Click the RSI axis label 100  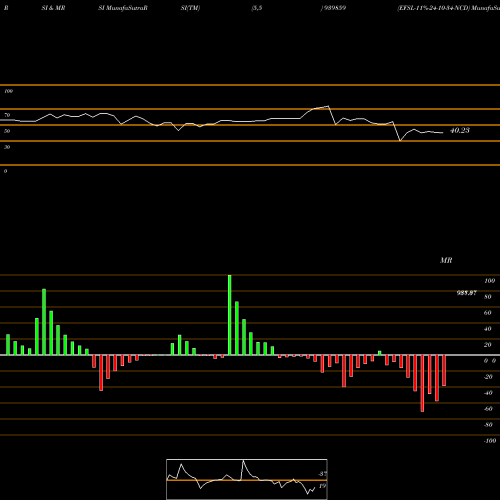pos(8,91)
